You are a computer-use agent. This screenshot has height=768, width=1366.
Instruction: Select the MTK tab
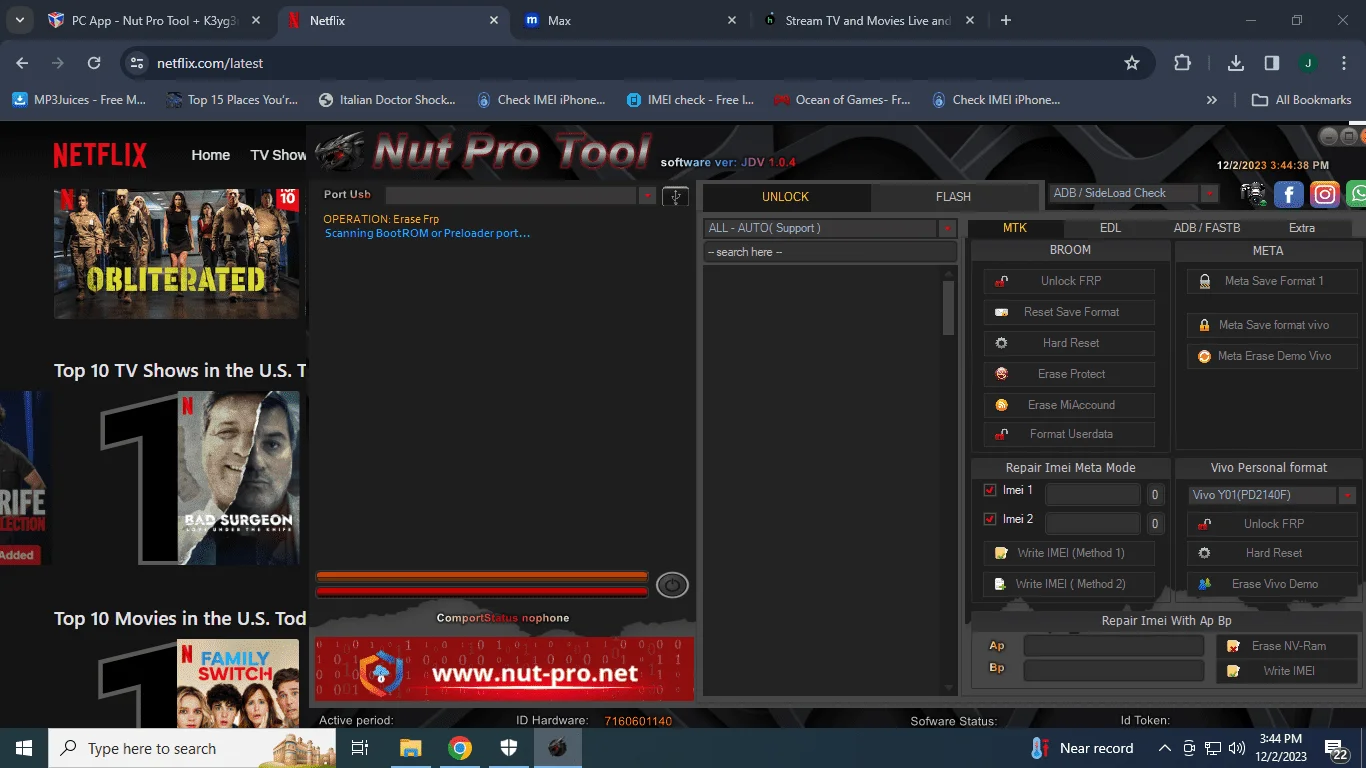(x=1015, y=228)
